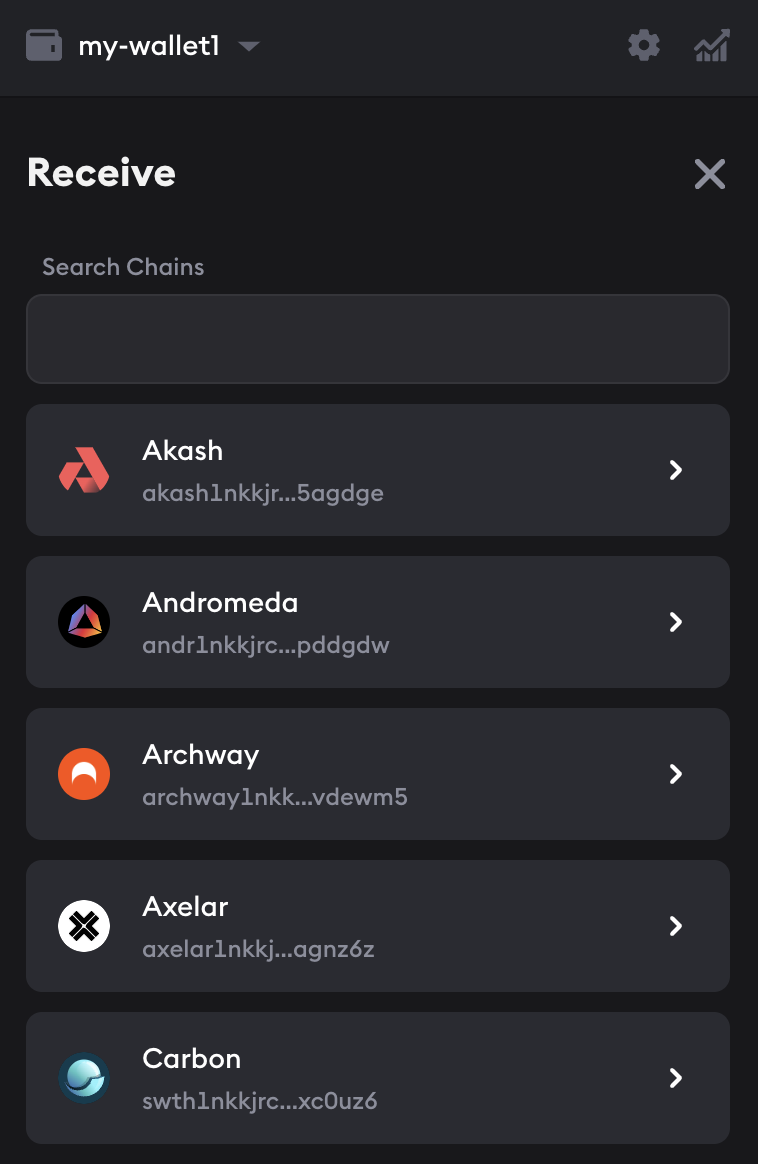Image resolution: width=758 pixels, height=1164 pixels.
Task: Click the Akash chain logo
Action: click(x=84, y=470)
